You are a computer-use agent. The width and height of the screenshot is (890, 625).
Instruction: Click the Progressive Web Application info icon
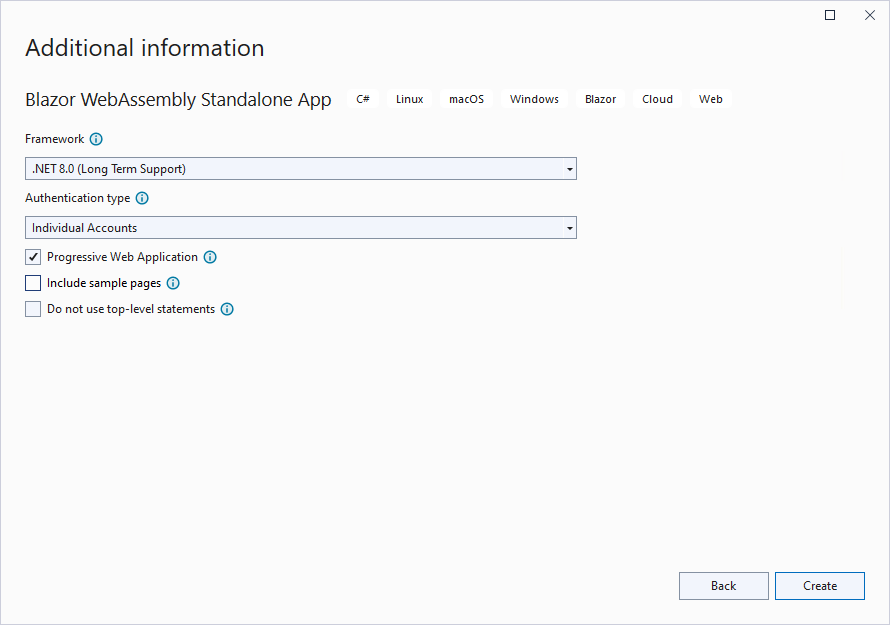(x=210, y=257)
